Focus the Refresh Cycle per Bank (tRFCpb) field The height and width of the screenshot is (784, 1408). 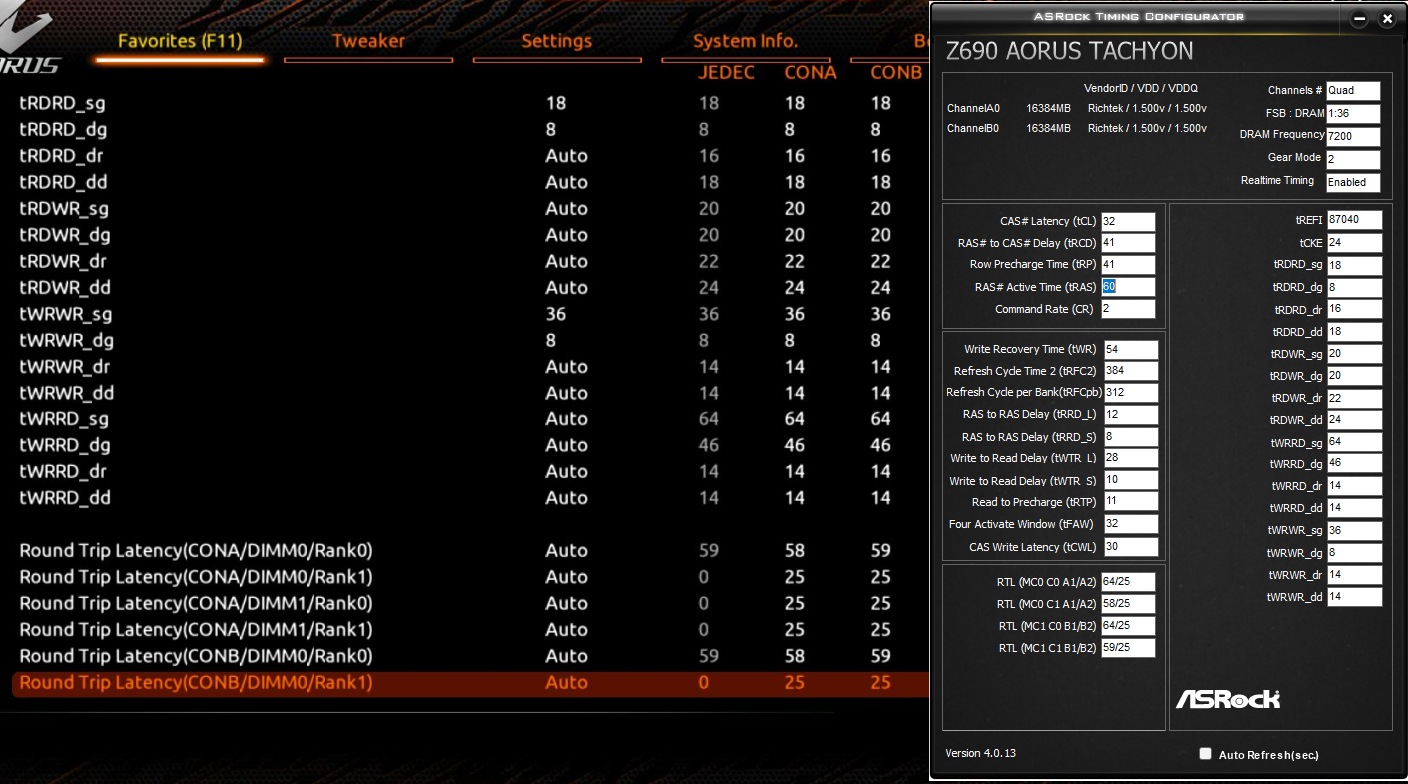tap(1131, 393)
